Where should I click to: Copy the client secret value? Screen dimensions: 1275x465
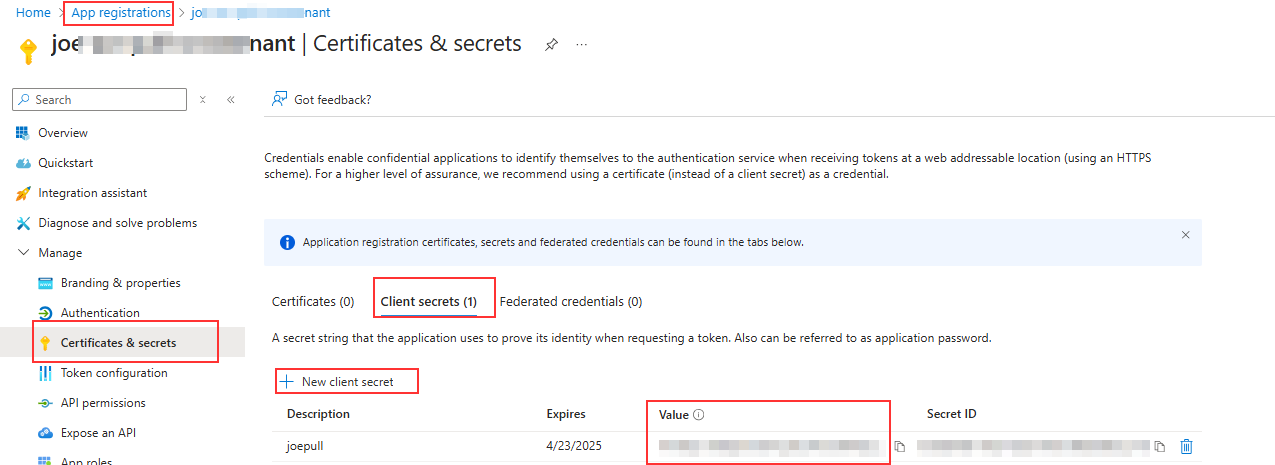[900, 447]
